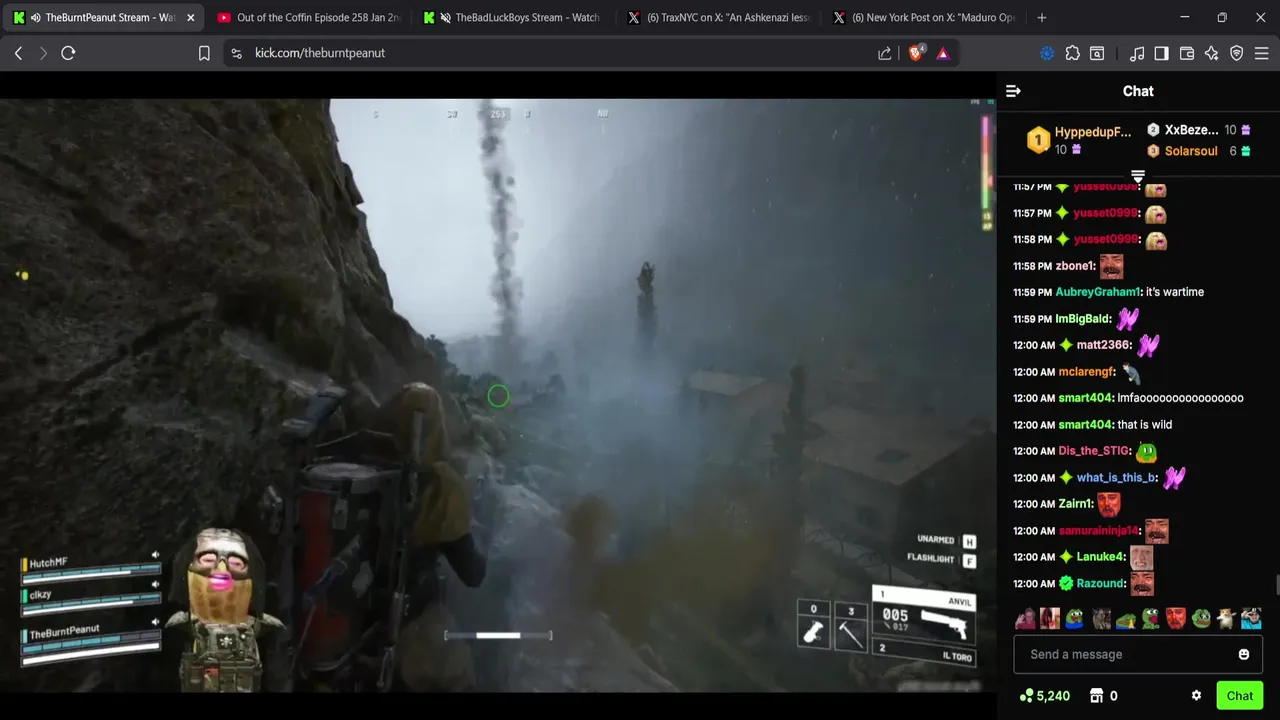Image resolution: width=1280 pixels, height=720 pixels.
Task: Select the first waving emote in quick row
Action: (1025, 618)
